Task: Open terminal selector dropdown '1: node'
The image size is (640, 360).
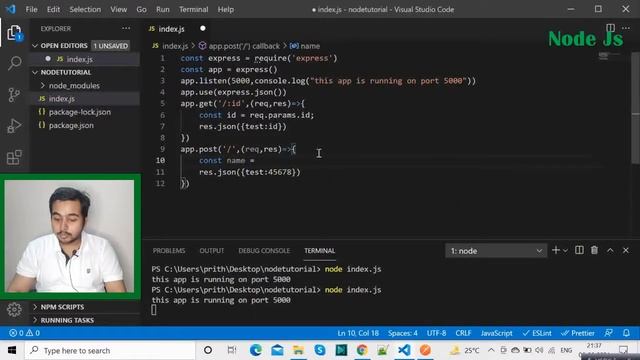Action: tap(496, 251)
